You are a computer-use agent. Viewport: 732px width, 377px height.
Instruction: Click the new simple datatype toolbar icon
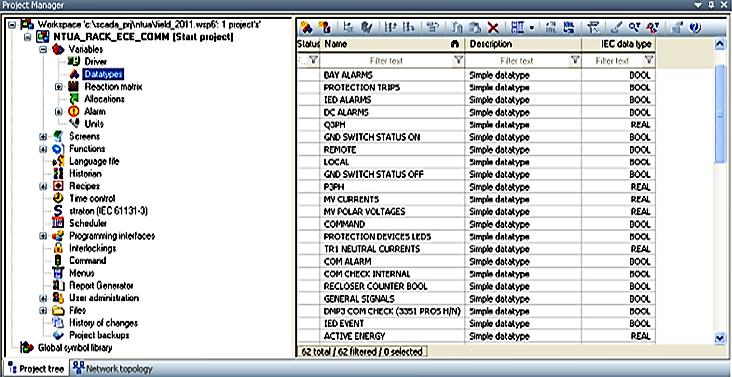[306, 28]
